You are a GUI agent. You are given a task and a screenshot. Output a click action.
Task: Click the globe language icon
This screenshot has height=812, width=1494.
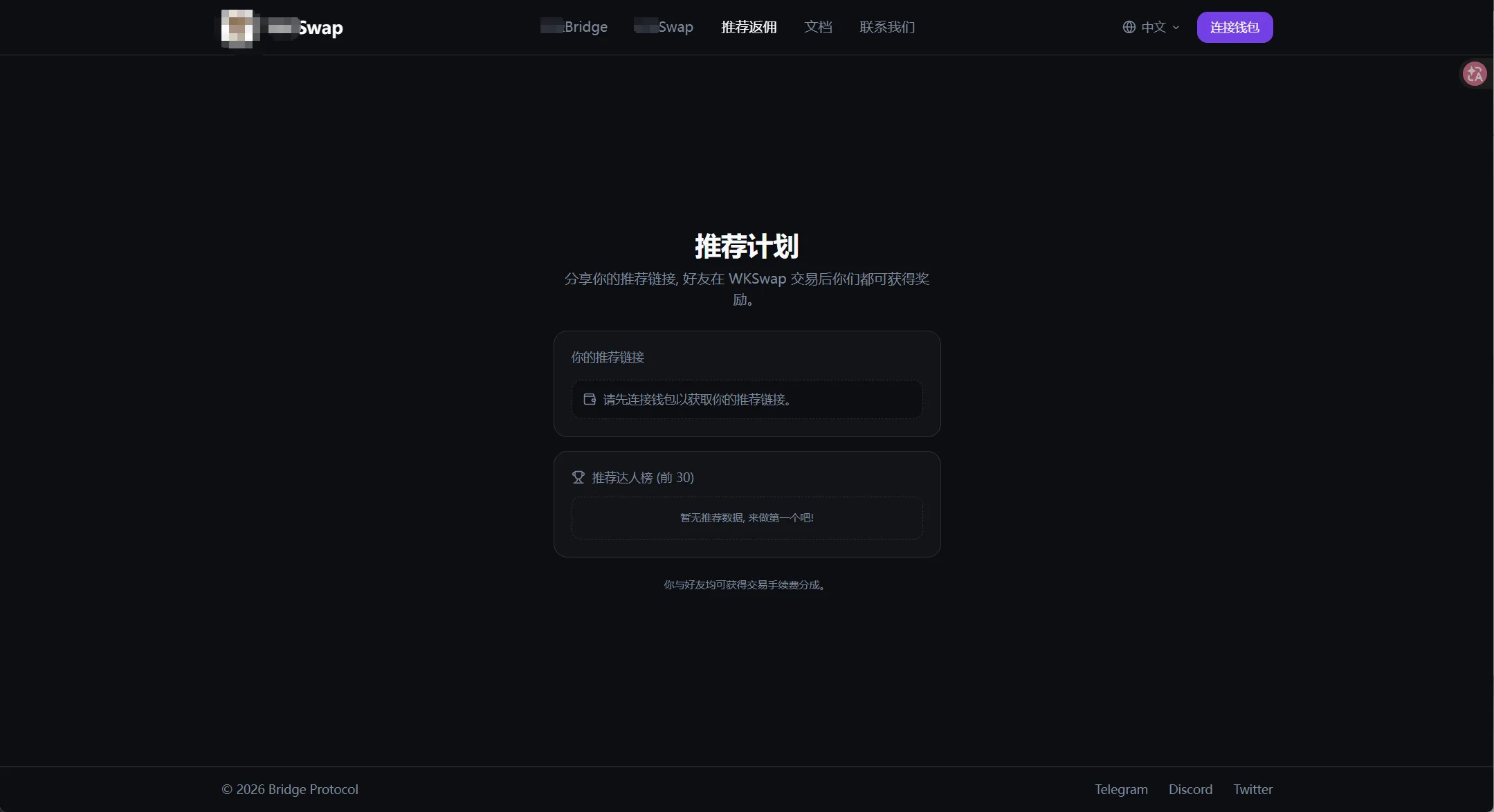click(1129, 27)
